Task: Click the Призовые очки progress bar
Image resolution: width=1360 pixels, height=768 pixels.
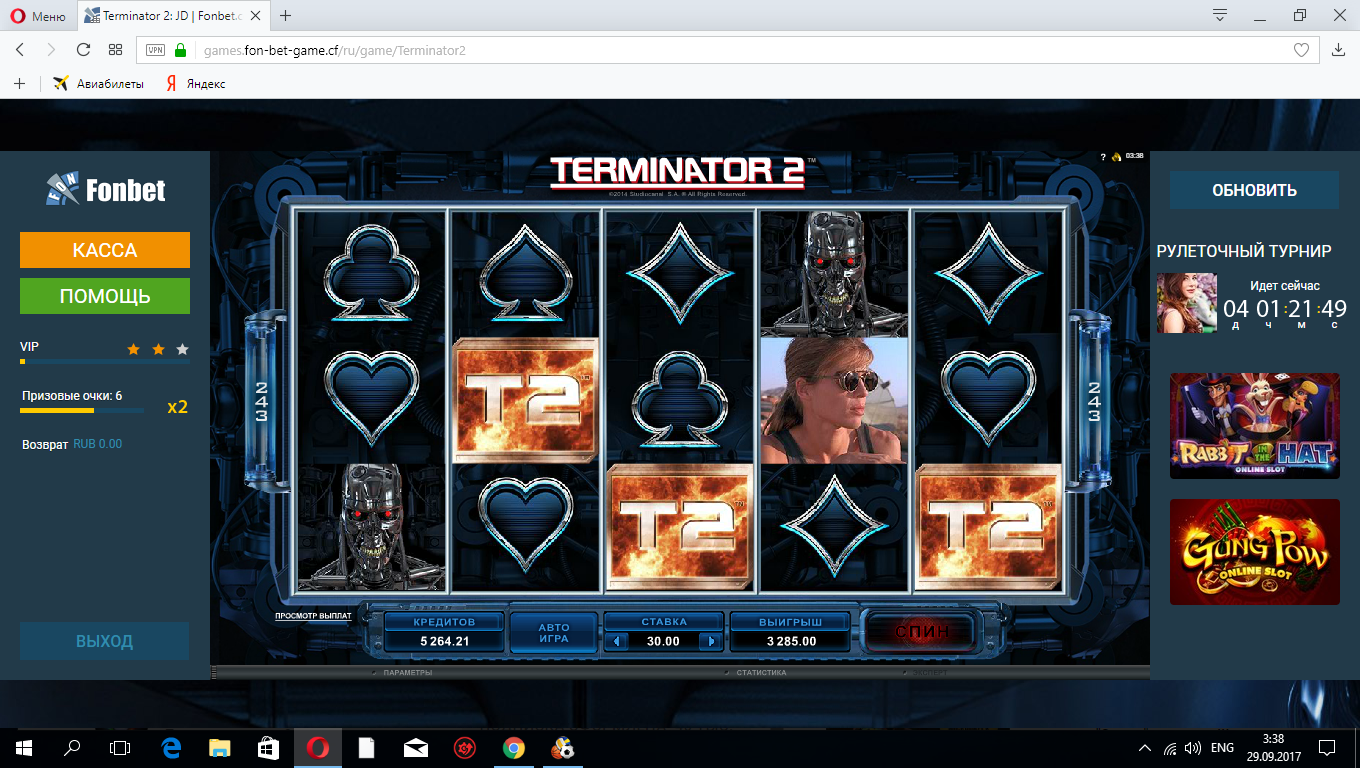Action: 82,410
